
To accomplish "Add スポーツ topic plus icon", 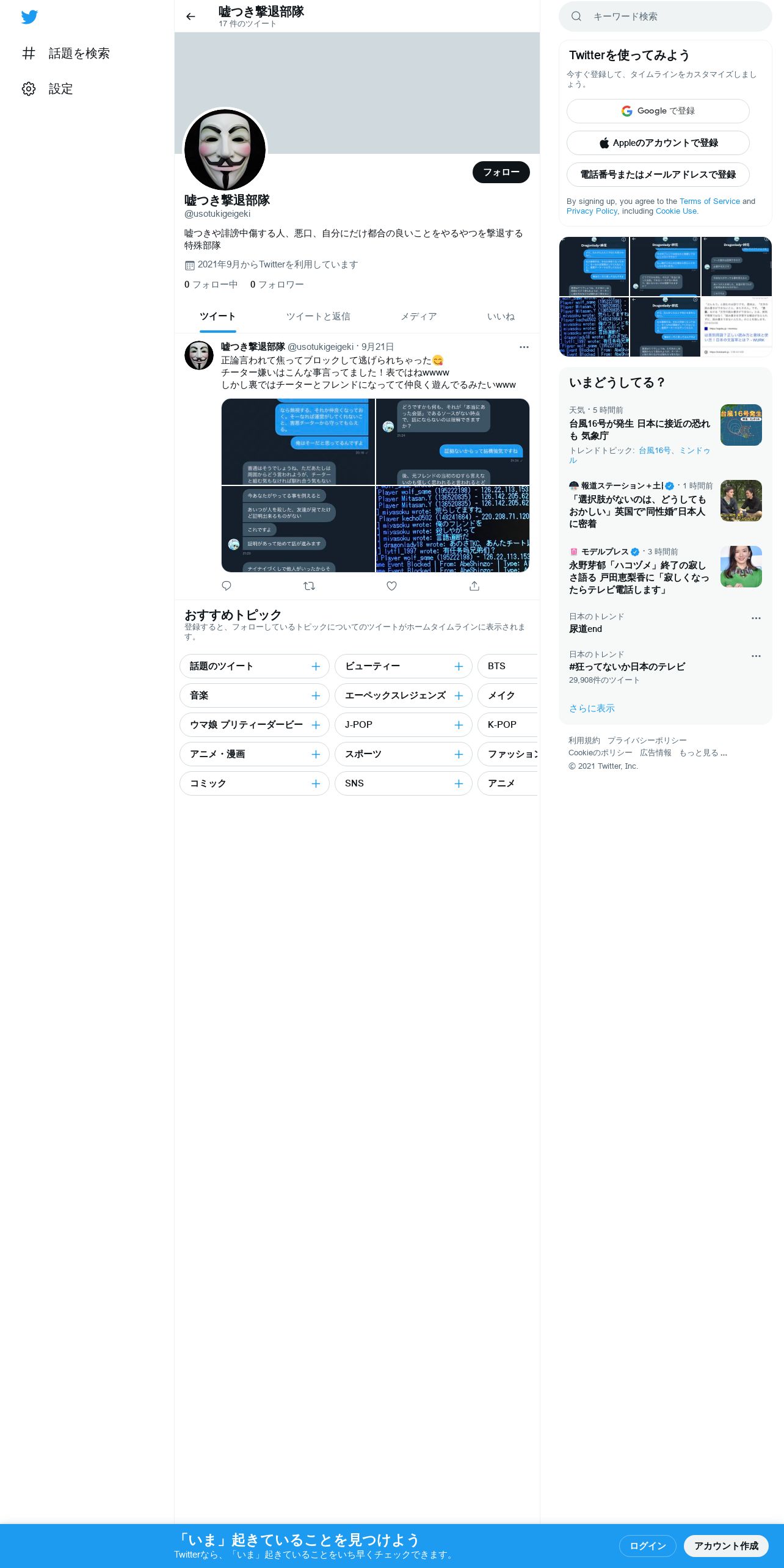I will tap(459, 754).
